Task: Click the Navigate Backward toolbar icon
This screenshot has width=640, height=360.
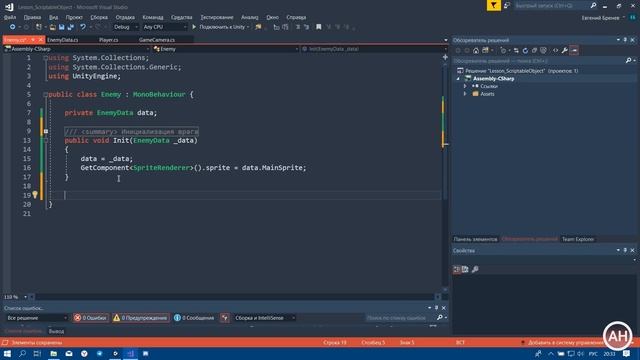Action: tap(12, 27)
